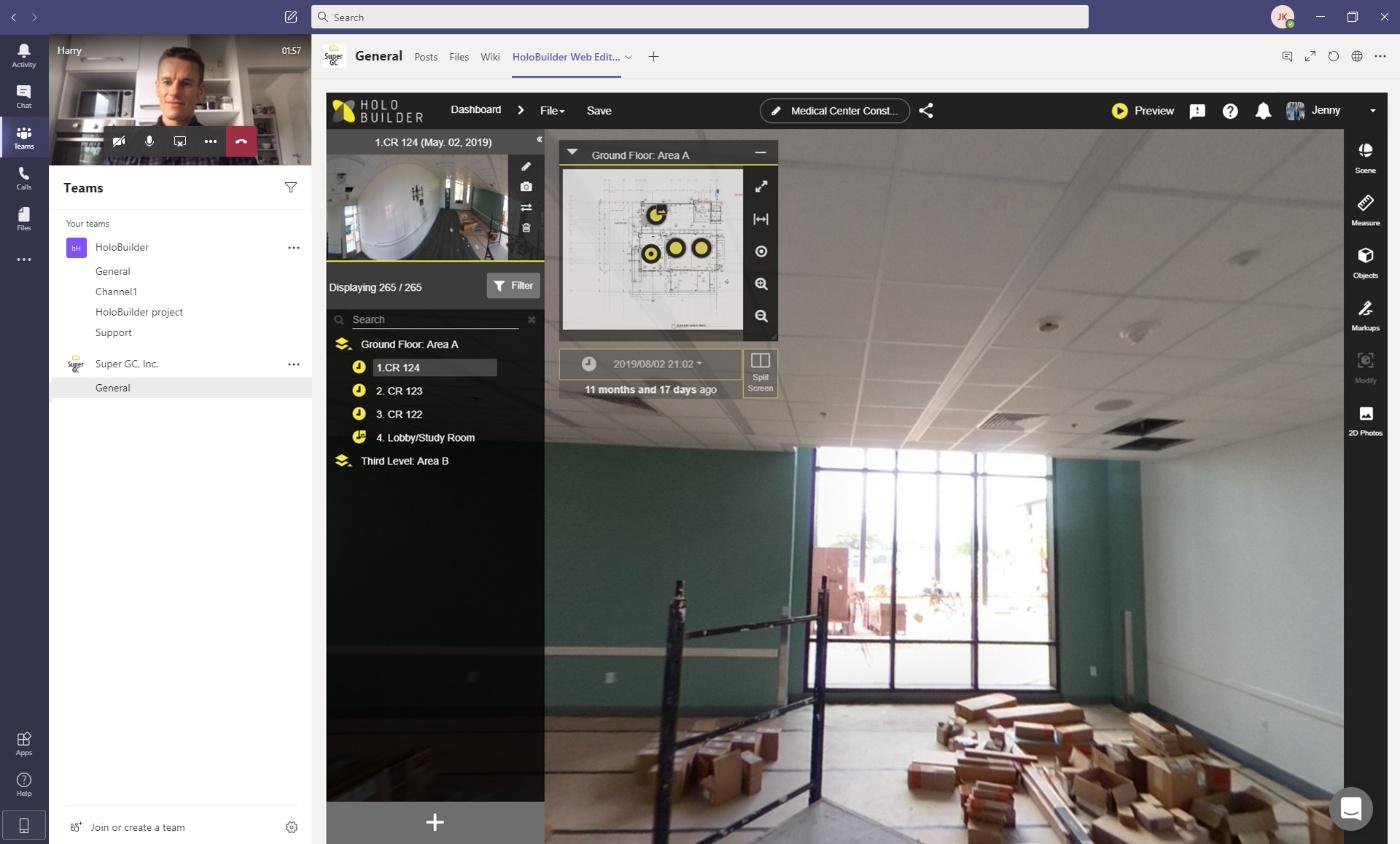Open more options for Super GC, Inc. team
Image resolution: width=1400 pixels, height=844 pixels.
coord(294,364)
